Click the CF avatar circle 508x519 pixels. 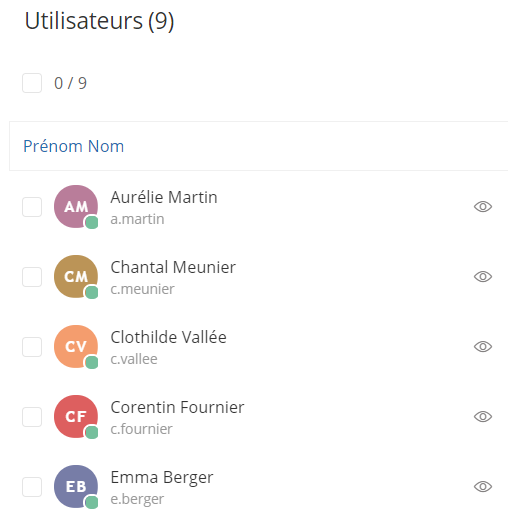pos(76,417)
